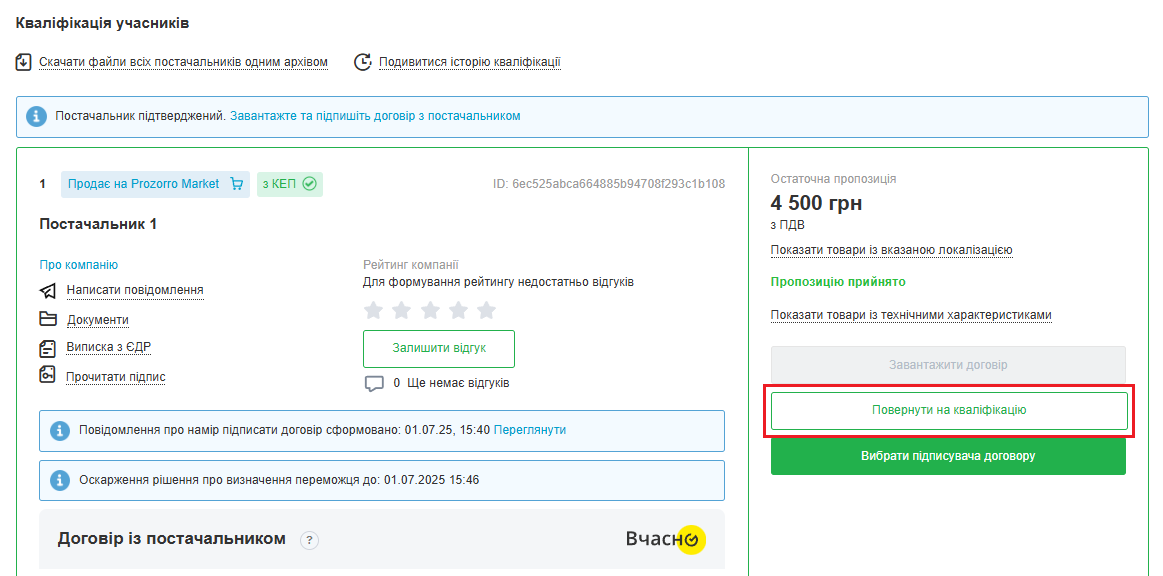Click the ЄДР extract document icon
The image size is (1163, 576).
pyautogui.click(x=48, y=348)
